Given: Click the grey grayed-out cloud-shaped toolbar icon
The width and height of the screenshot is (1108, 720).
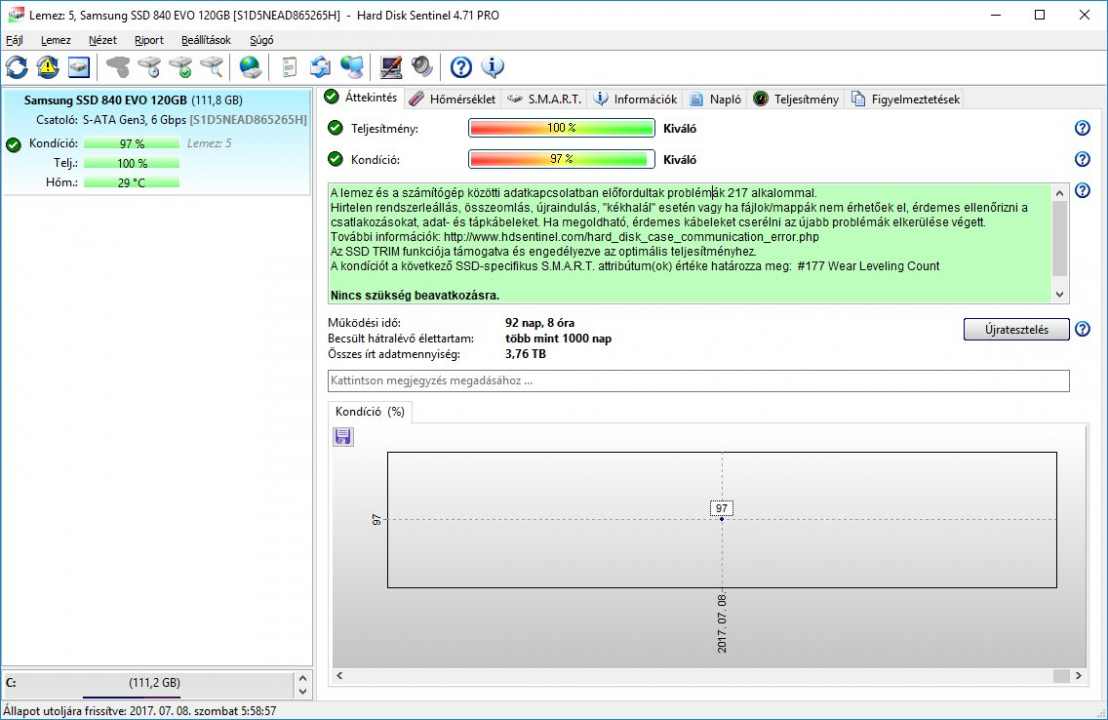Looking at the screenshot, I should point(118,67).
